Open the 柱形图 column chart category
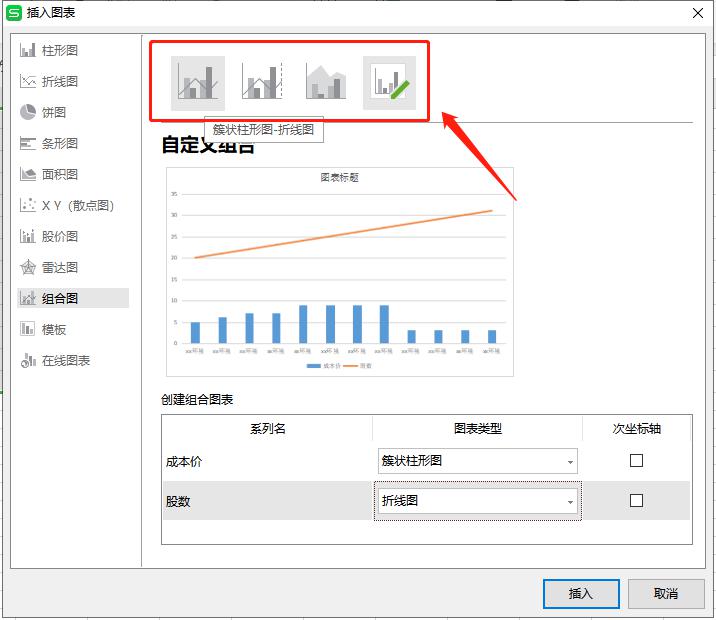The width and height of the screenshot is (716, 620). [60, 50]
